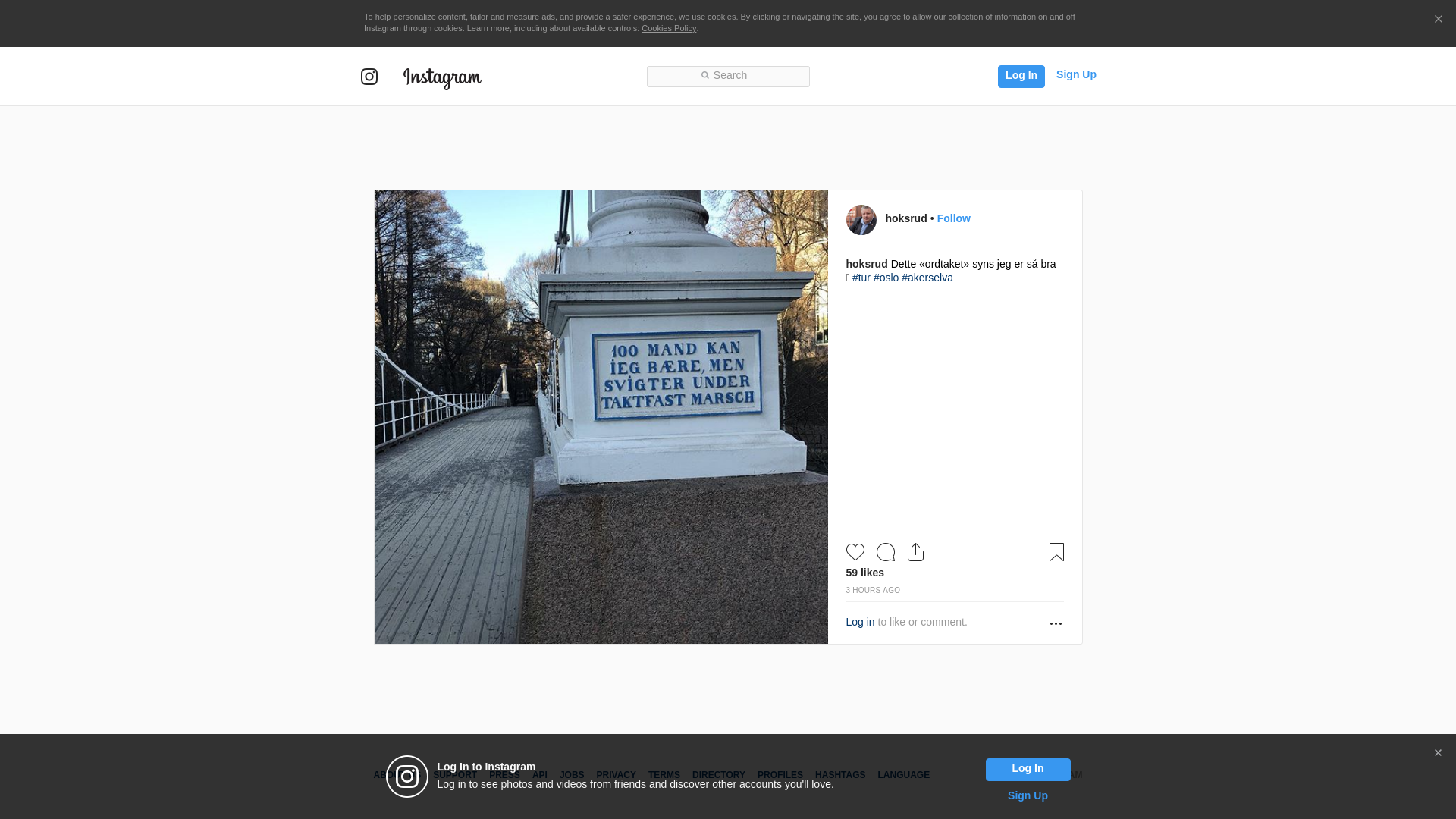Open the #oslo hashtag
This screenshot has height=819, width=1456.
pyautogui.click(x=886, y=278)
